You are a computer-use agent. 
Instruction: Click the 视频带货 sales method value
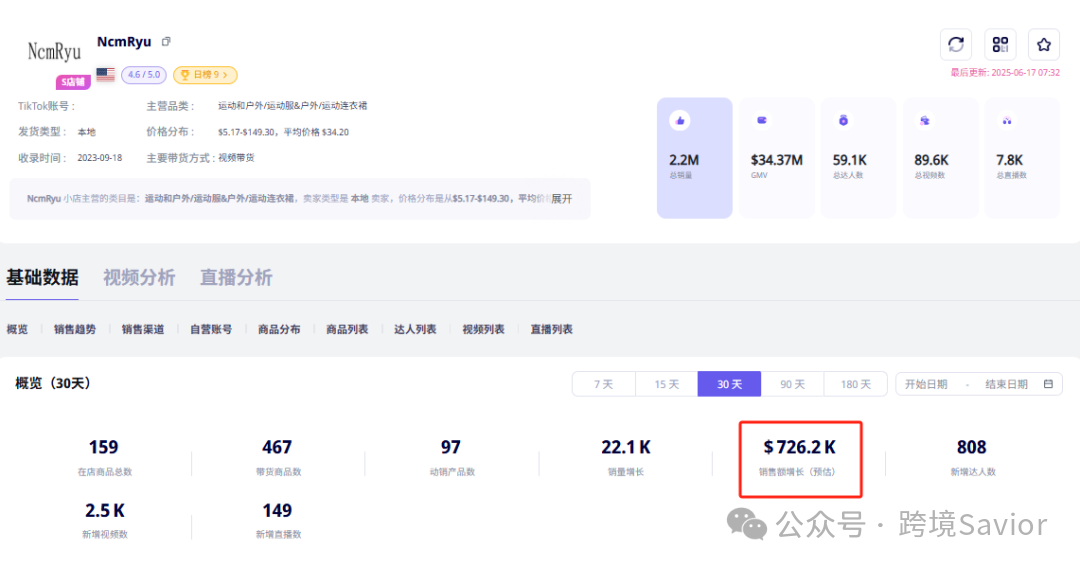tap(236, 158)
